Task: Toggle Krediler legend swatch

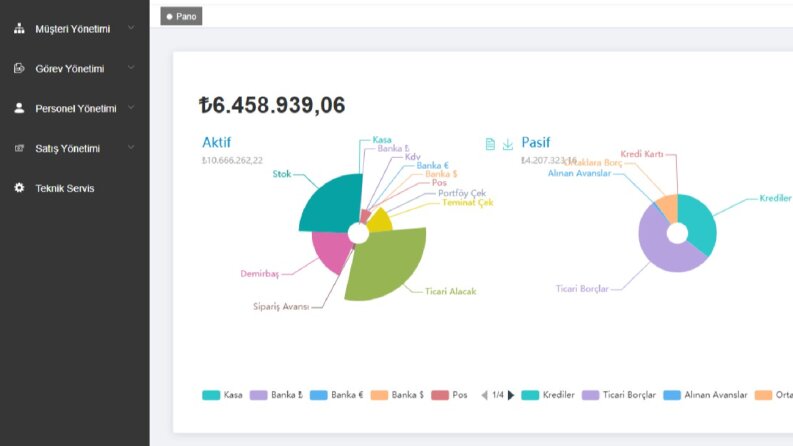Action: [530, 395]
